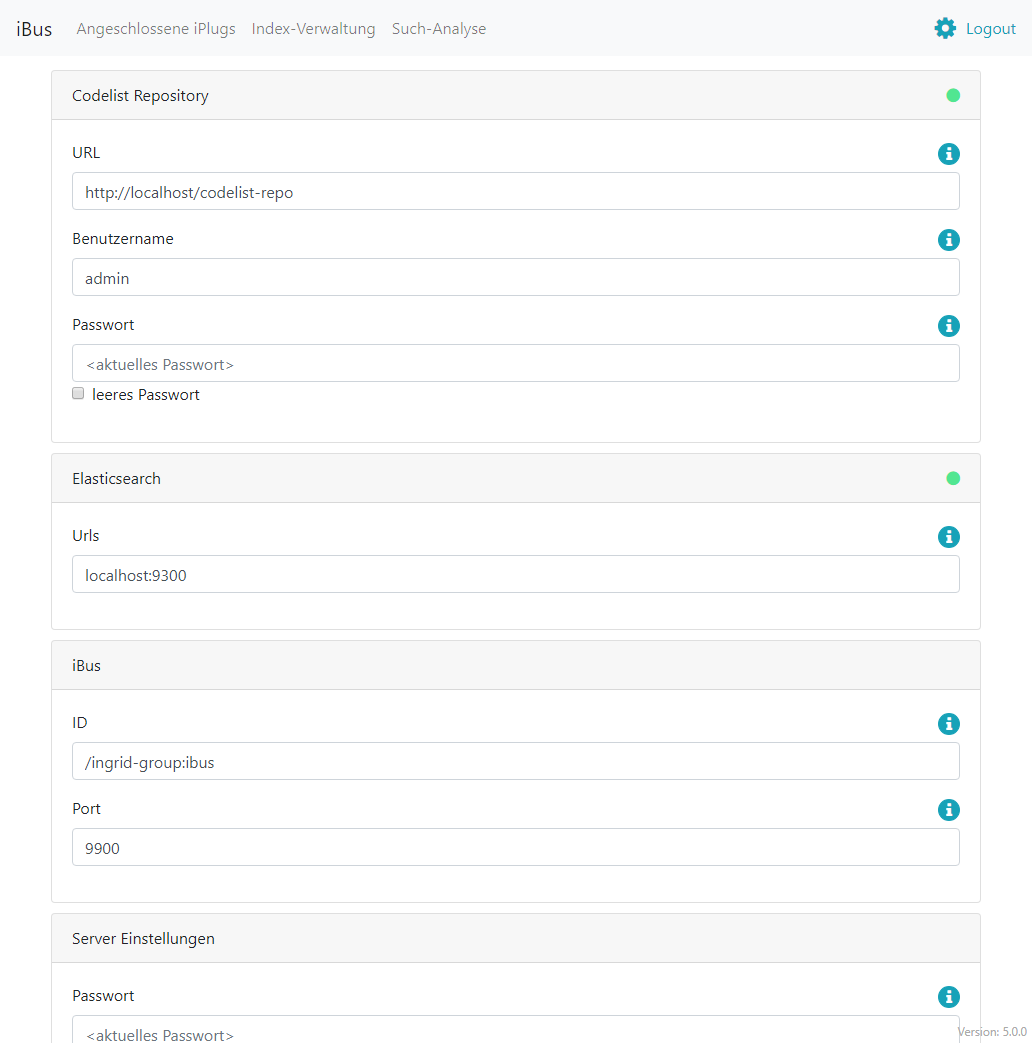Open the Such-Analyse menu item
Image resolution: width=1032 pixels, height=1043 pixels.
pyautogui.click(x=439, y=29)
